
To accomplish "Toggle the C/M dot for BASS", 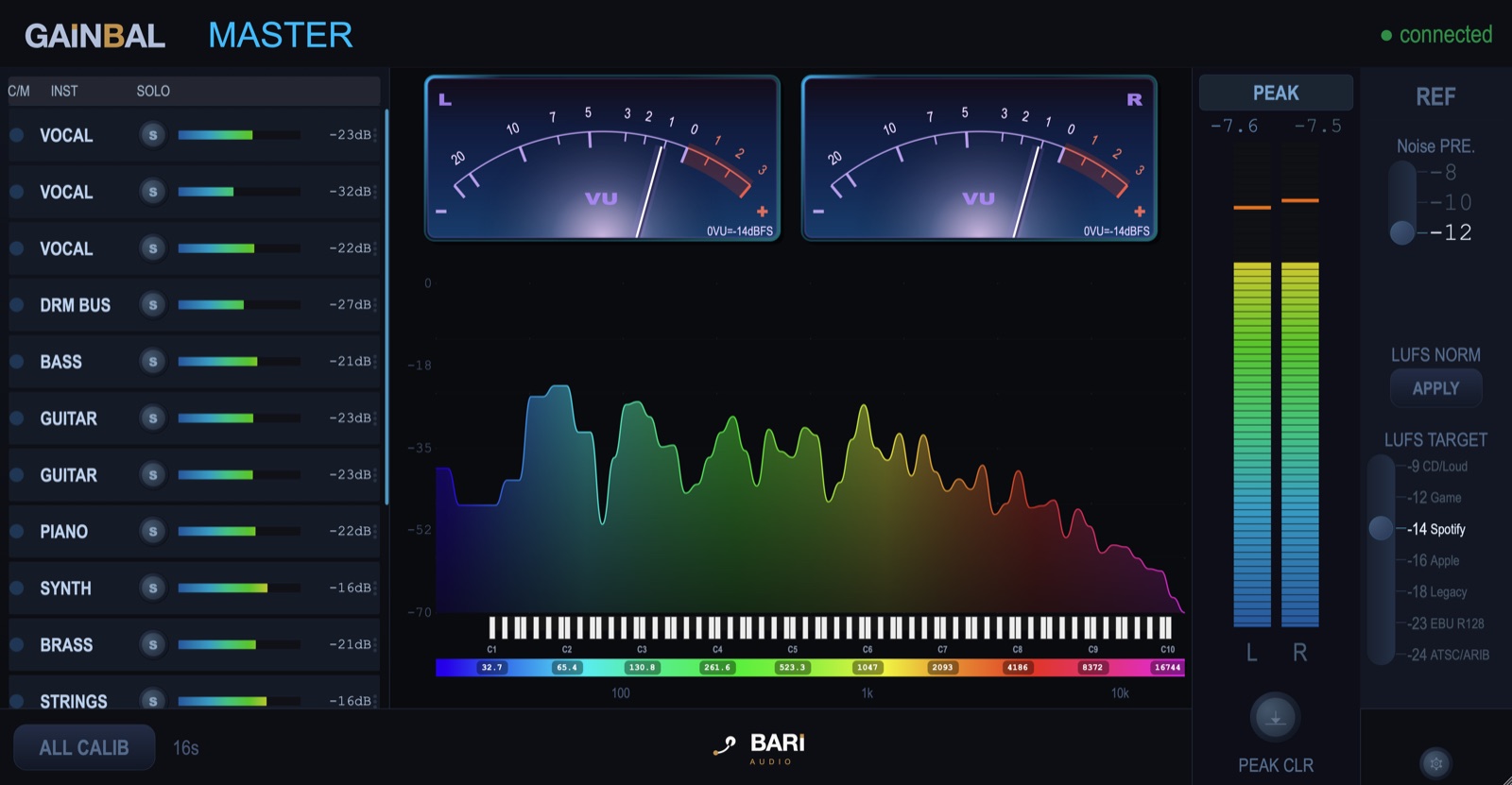I will pos(17,361).
